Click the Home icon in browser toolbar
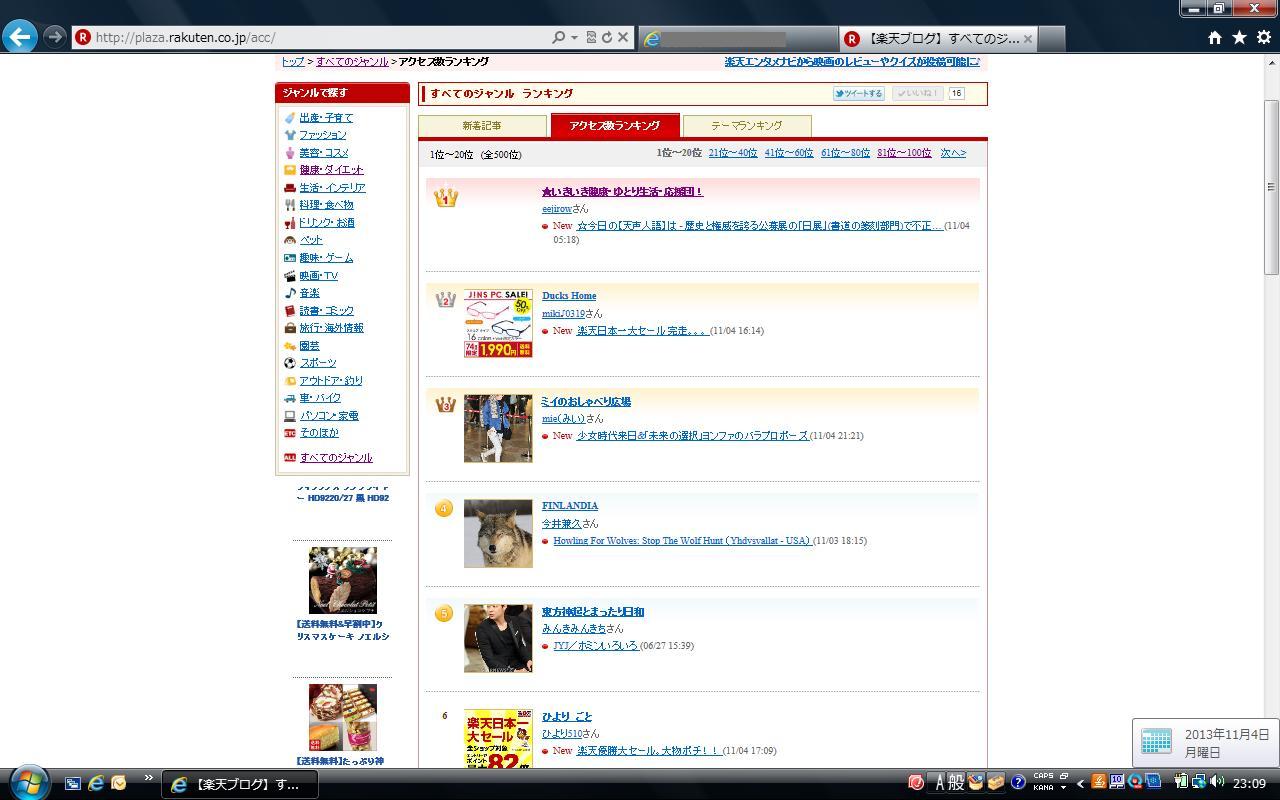Viewport: 1280px width, 800px height. coord(1214,37)
